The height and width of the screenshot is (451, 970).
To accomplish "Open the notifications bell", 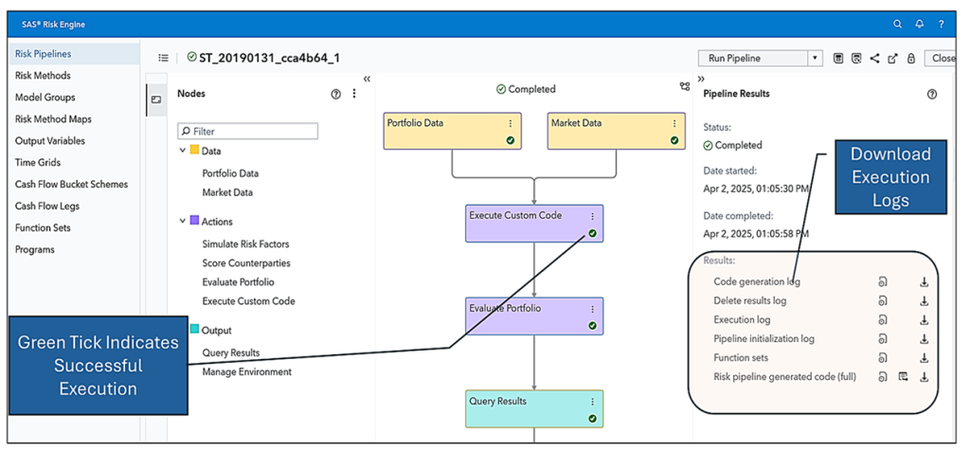I will tap(919, 24).
